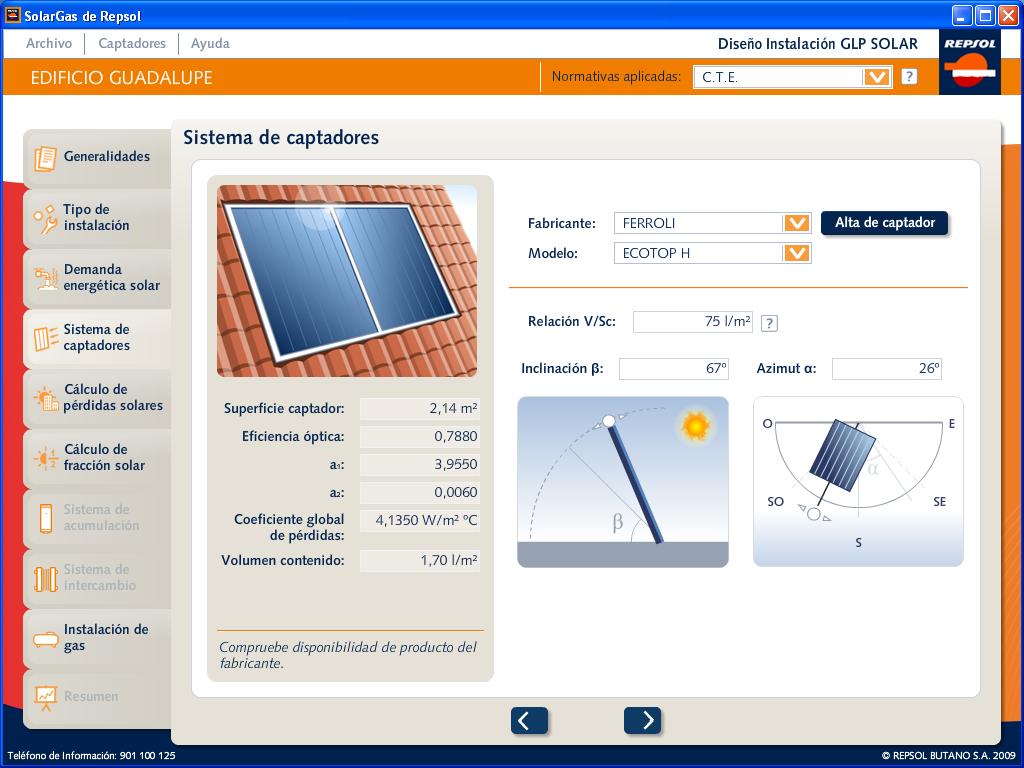Viewport: 1024px width, 768px height.
Task: Click the Sistema de intercambio radiator icon
Action: click(x=46, y=579)
